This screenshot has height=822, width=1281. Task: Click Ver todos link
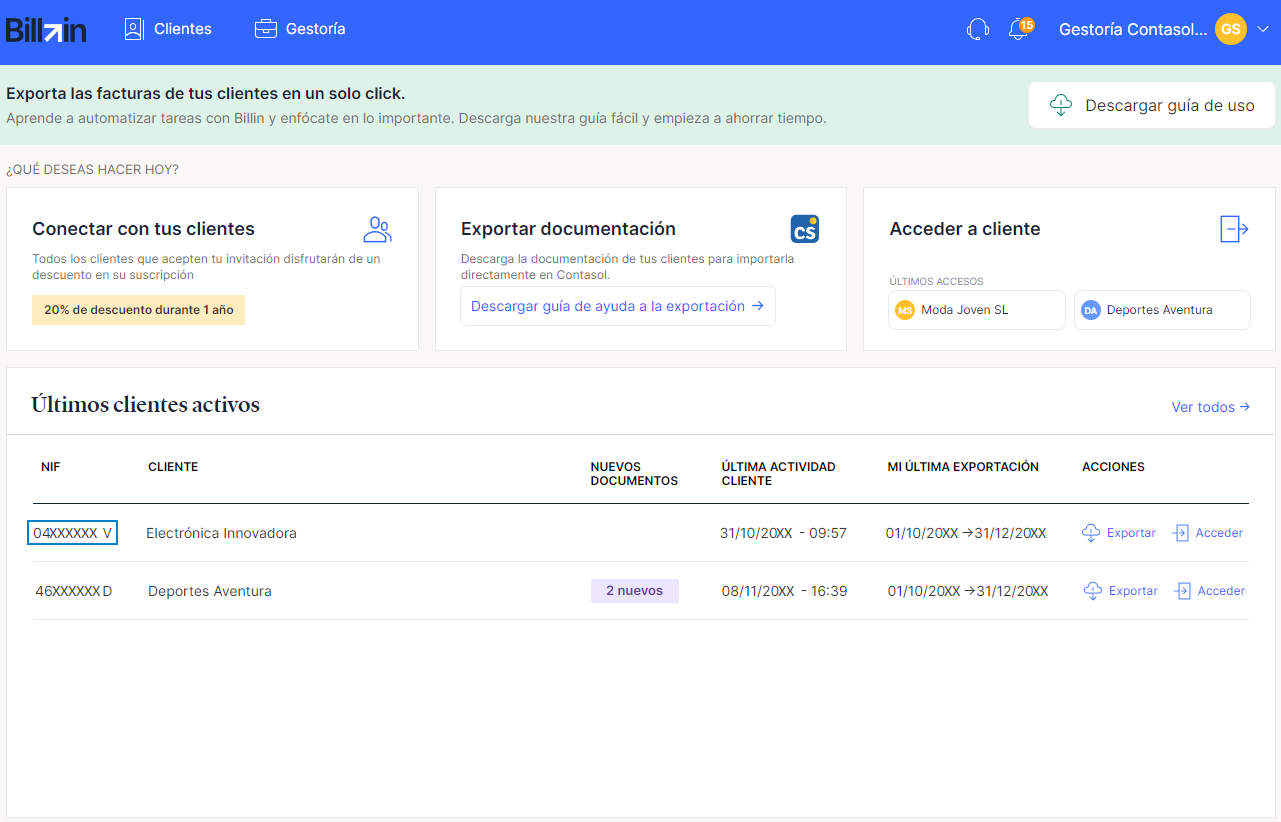click(x=1210, y=407)
